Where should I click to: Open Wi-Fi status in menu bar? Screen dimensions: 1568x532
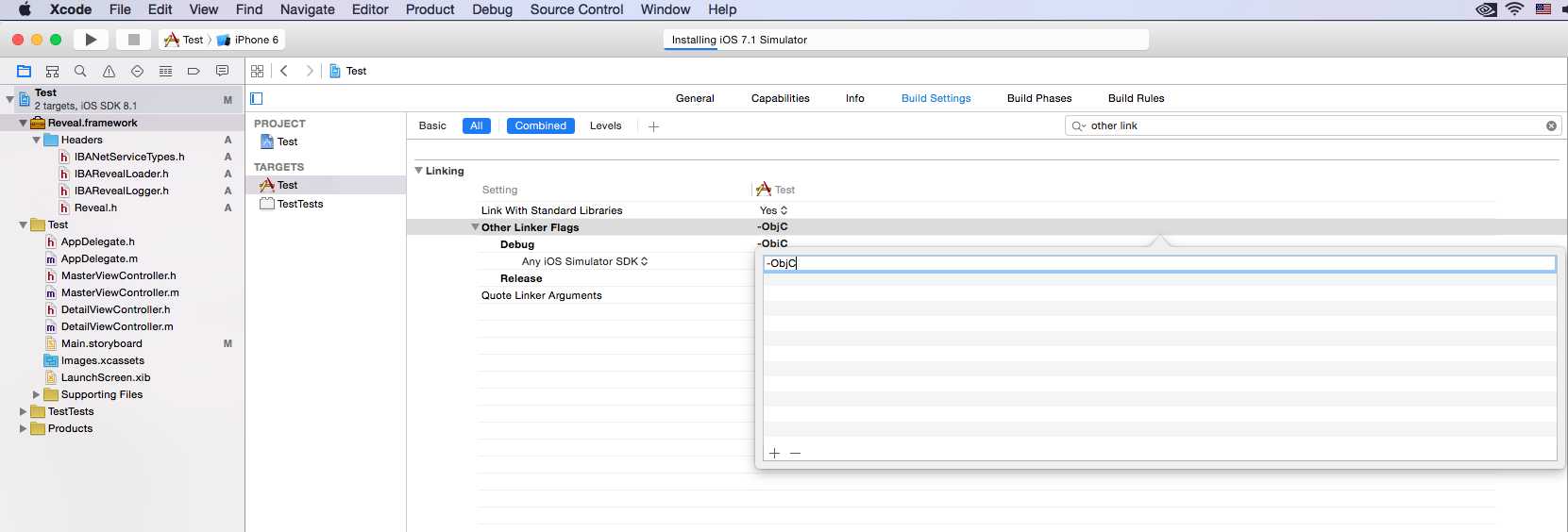(x=1515, y=9)
